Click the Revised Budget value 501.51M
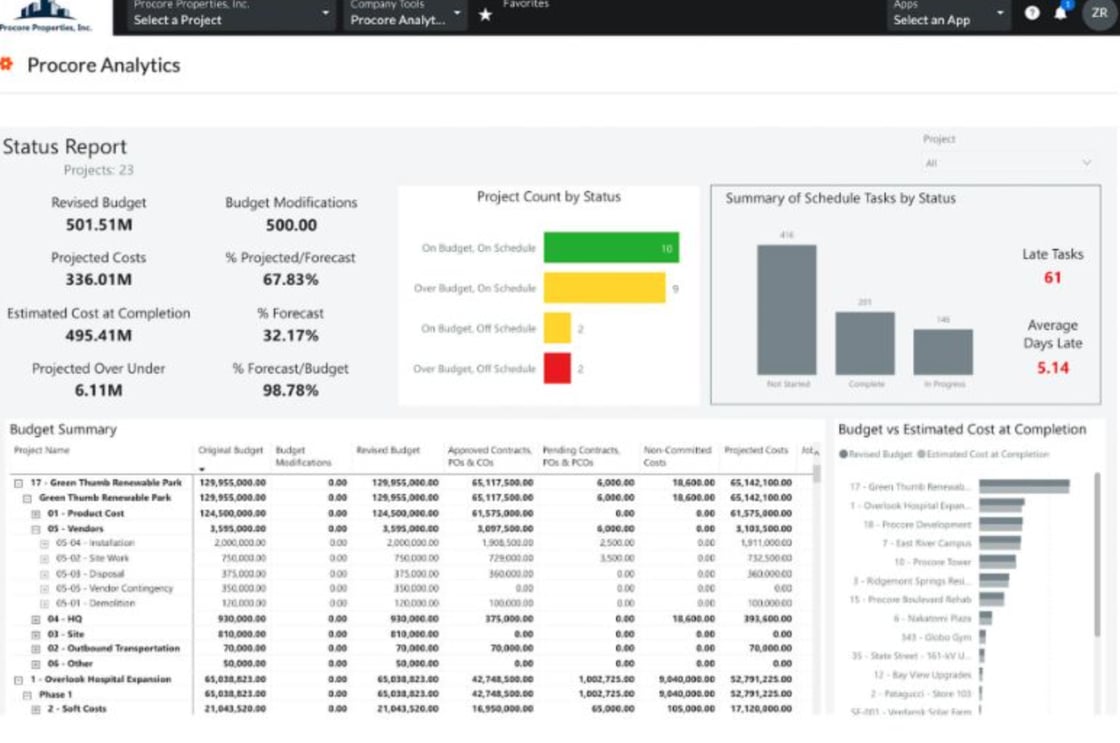Image resolution: width=1120 pixels, height=743 pixels. click(x=99, y=224)
